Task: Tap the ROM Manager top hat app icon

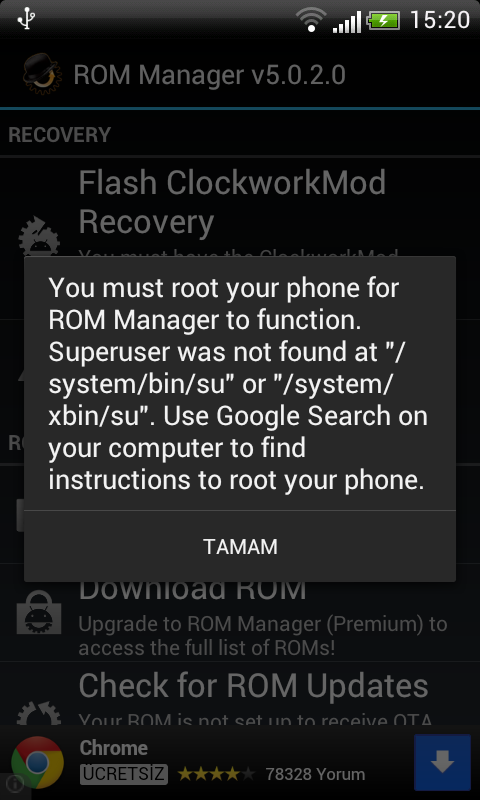Action: [42, 74]
